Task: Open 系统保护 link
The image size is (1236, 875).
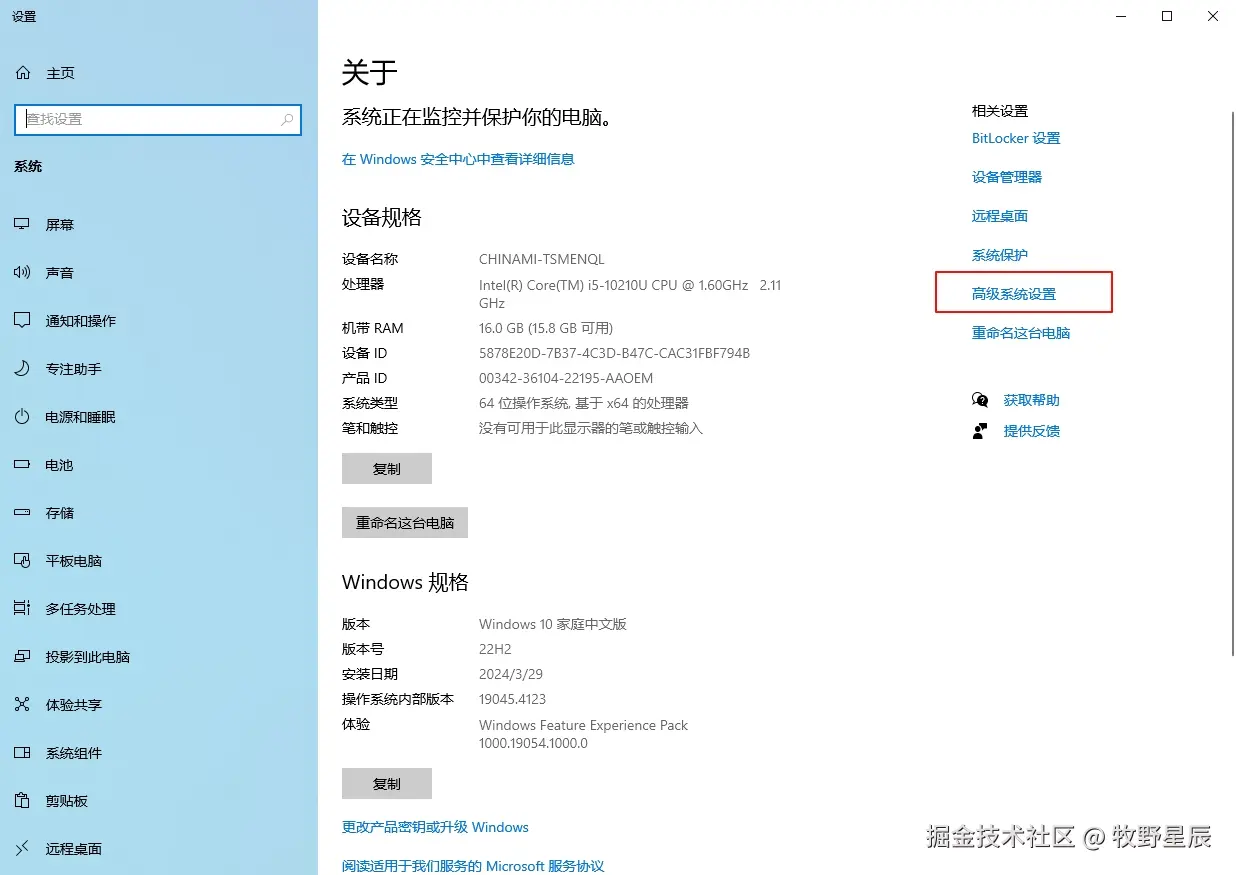Action: coord(1000,255)
